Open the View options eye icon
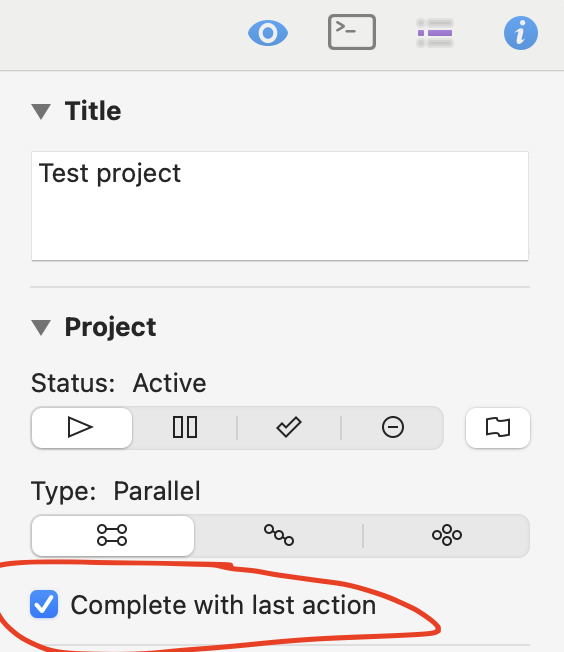The width and height of the screenshot is (564, 652). coord(268,33)
